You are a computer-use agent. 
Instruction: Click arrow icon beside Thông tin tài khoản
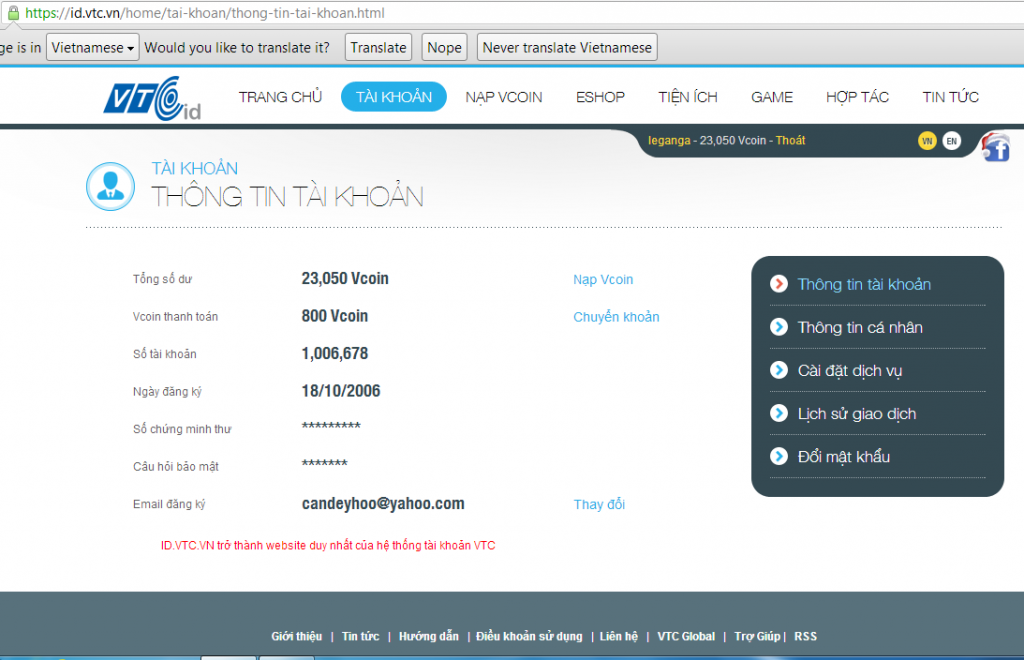[778, 284]
